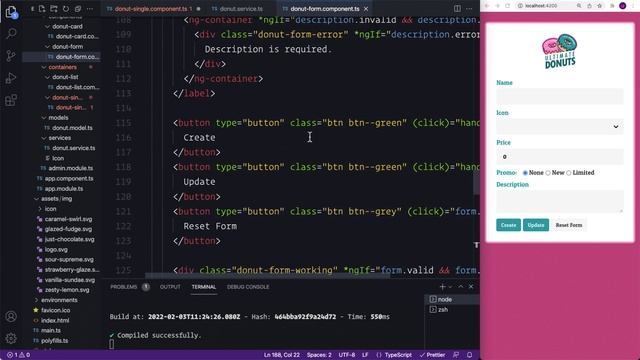Click the Collapse Folders icon in Explorer
The width and height of the screenshot is (640, 360).
78,9
